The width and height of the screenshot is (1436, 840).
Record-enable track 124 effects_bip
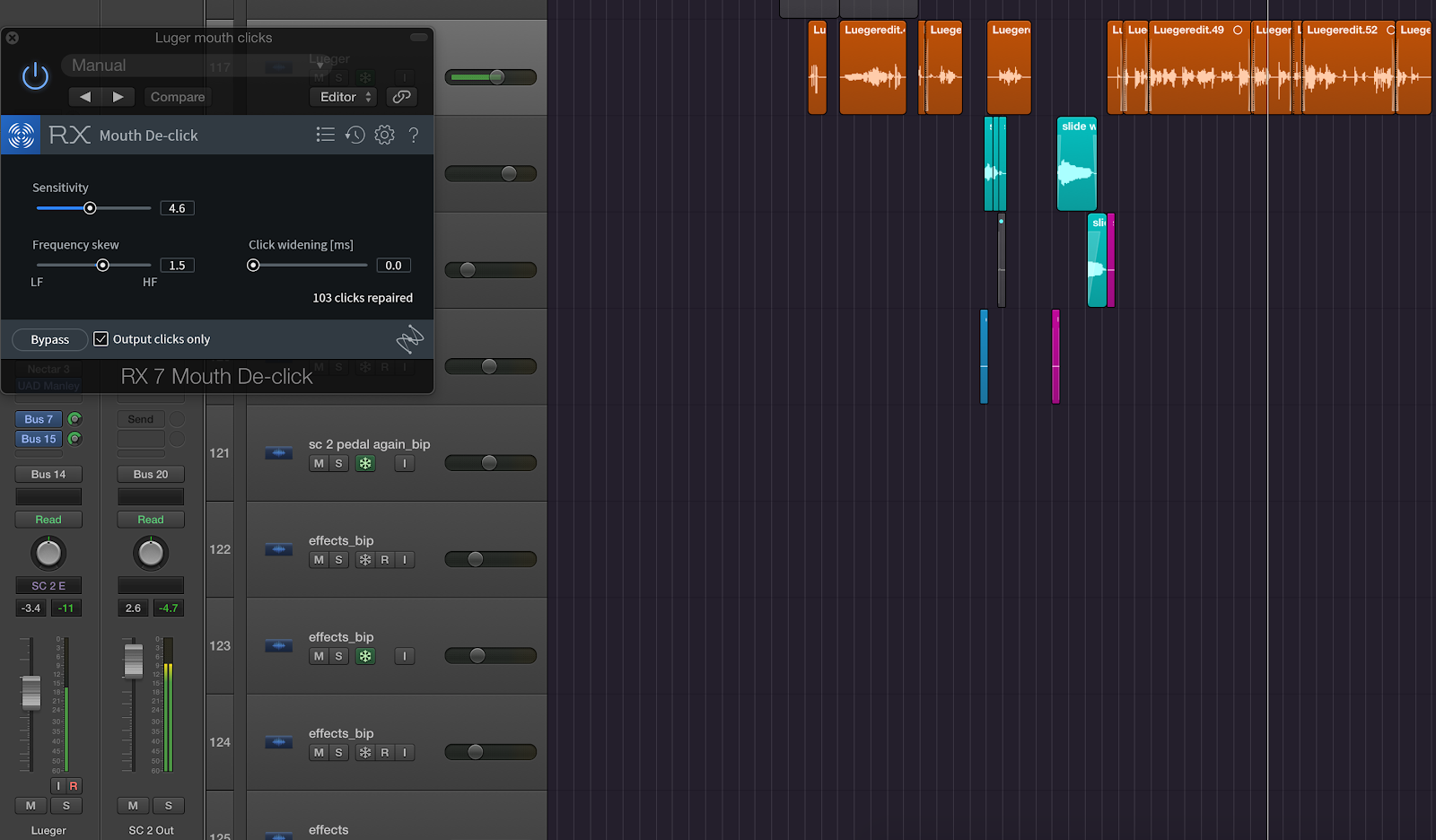click(x=385, y=753)
